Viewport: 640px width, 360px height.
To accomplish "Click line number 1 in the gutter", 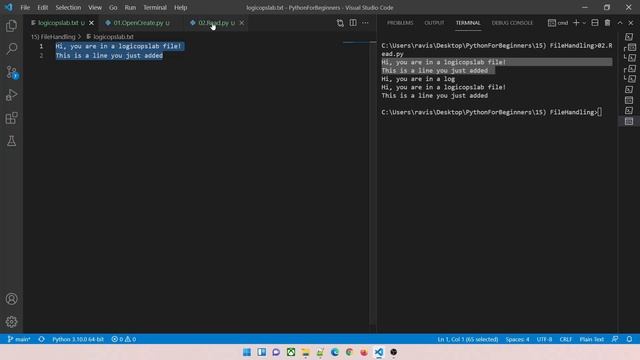I will click(x=41, y=46).
